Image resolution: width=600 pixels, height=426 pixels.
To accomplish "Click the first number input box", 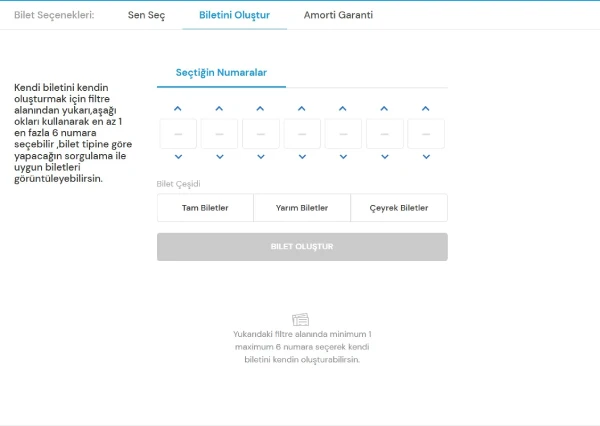I will [x=178, y=133].
